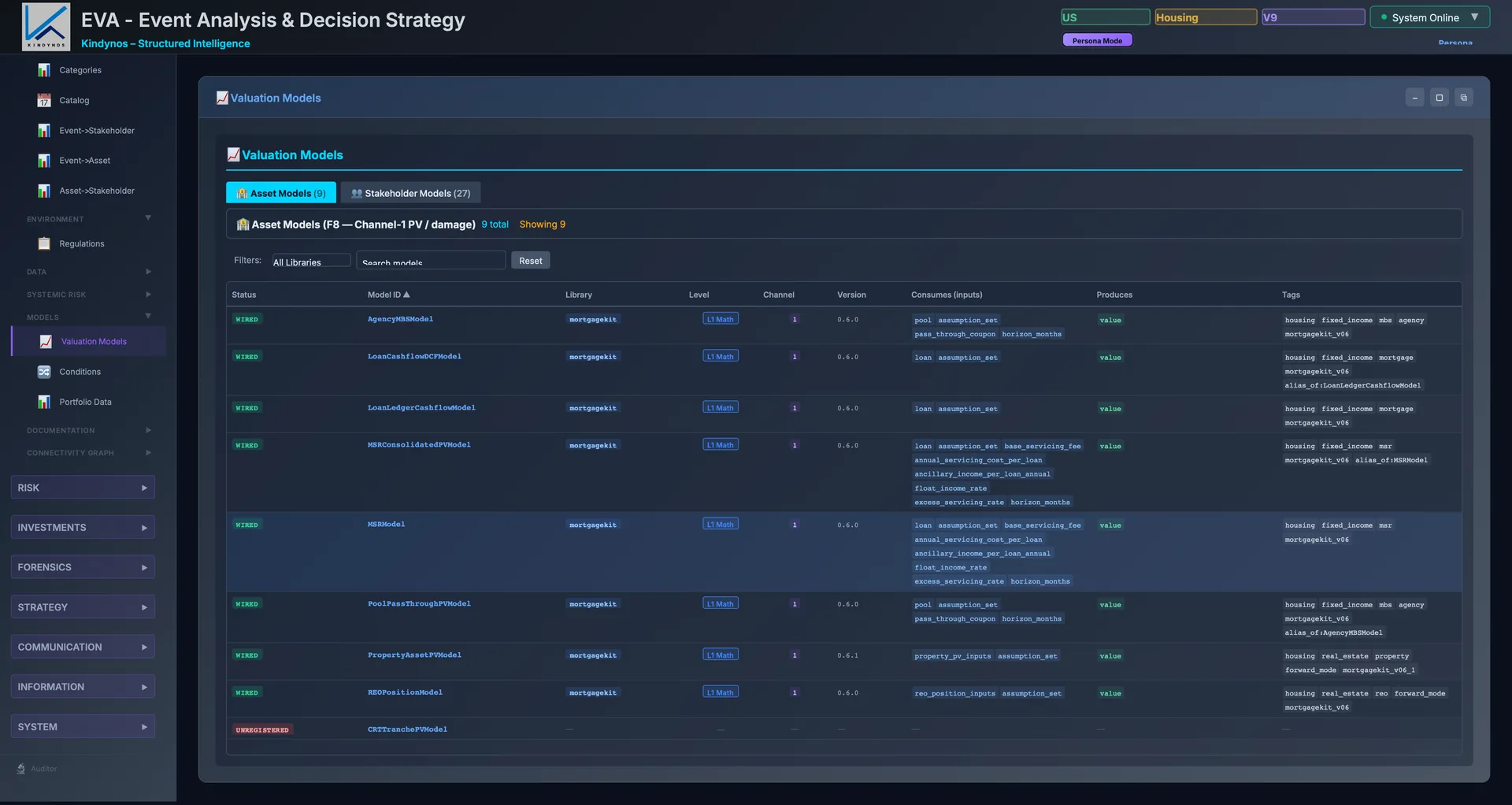Image resolution: width=1512 pixels, height=805 pixels.
Task: Click the Valuation Models heading chart icon
Action: point(233,154)
